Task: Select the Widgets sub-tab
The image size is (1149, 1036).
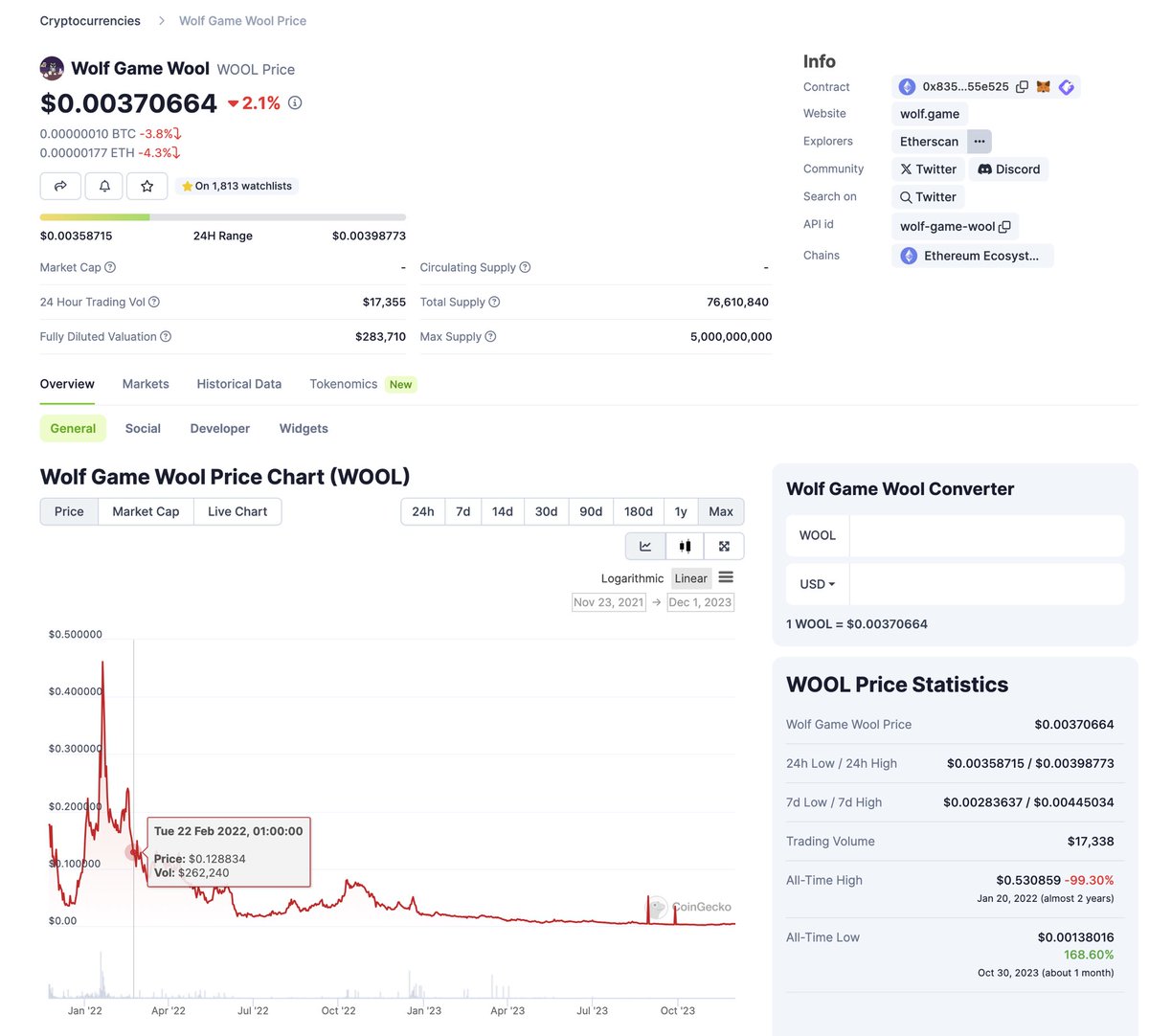Action: pyautogui.click(x=304, y=428)
